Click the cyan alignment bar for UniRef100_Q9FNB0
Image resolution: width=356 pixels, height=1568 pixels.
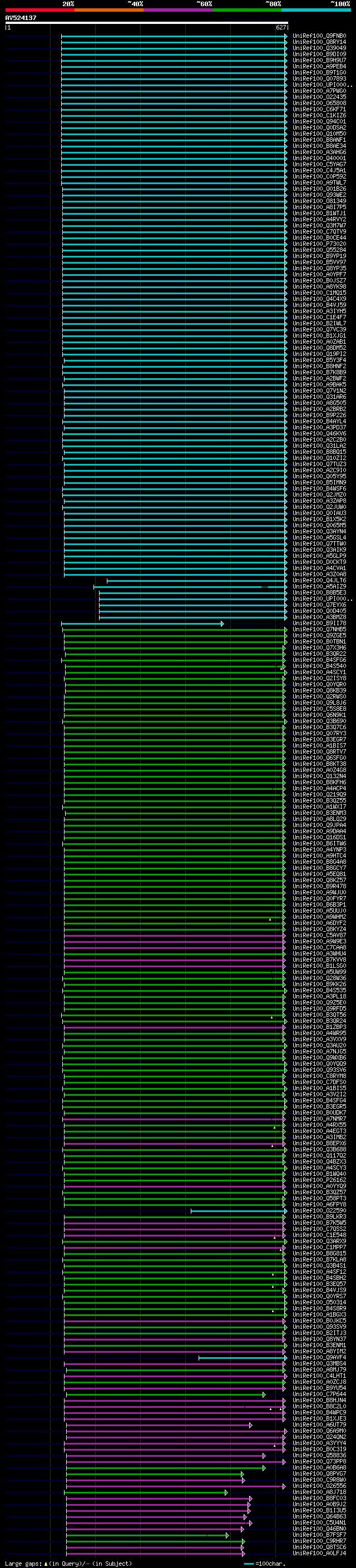[x=174, y=36]
